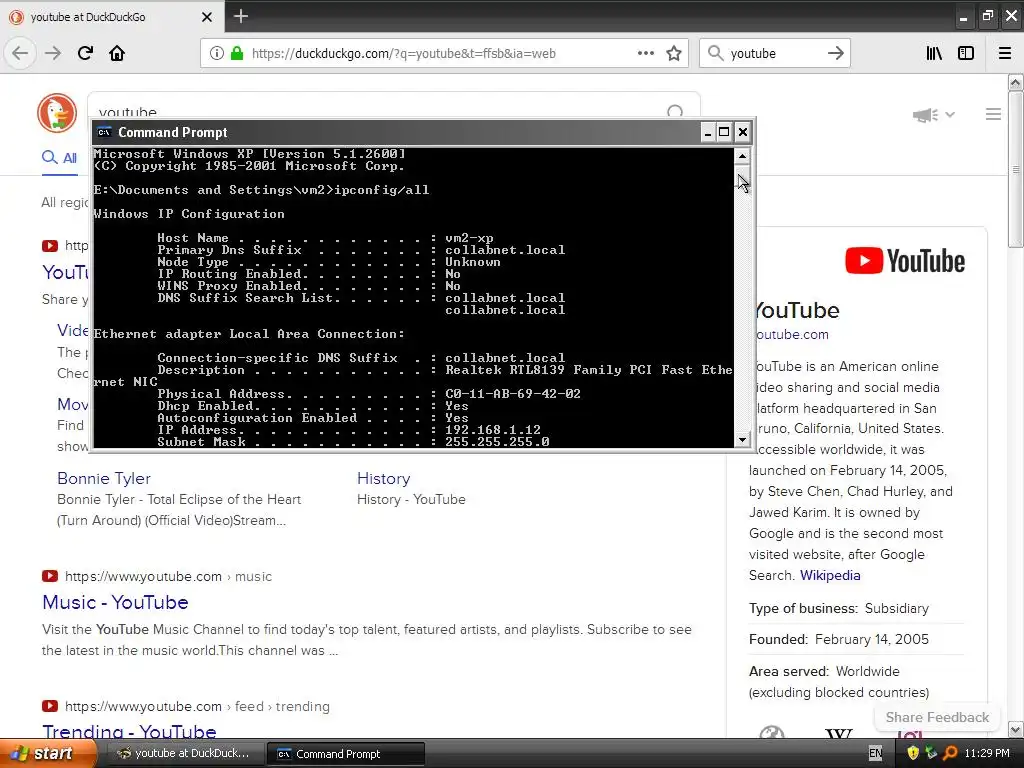This screenshot has width=1024, height=768.
Task: Close the youtube at DuckDuckGo tab
Action: pos(207,17)
